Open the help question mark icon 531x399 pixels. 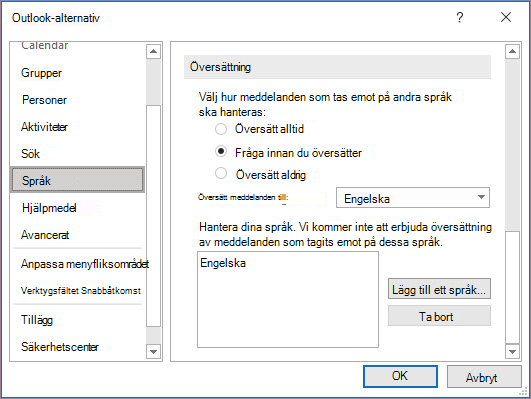460,17
